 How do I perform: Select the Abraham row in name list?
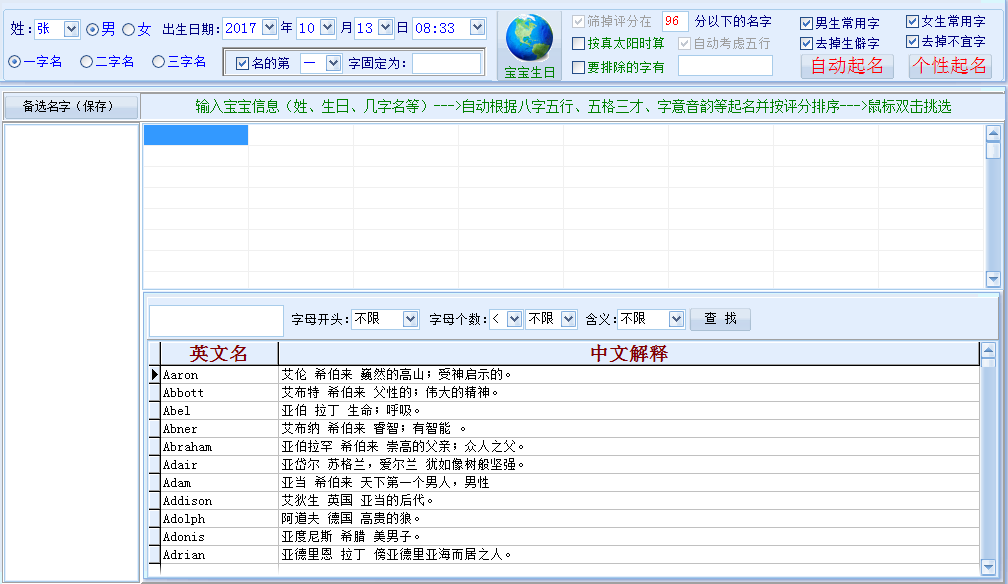pos(219,447)
